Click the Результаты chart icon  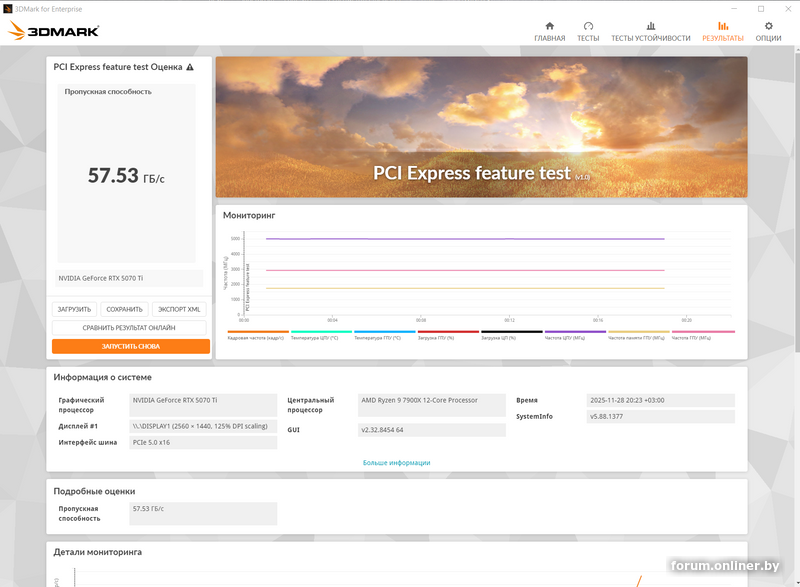722,27
